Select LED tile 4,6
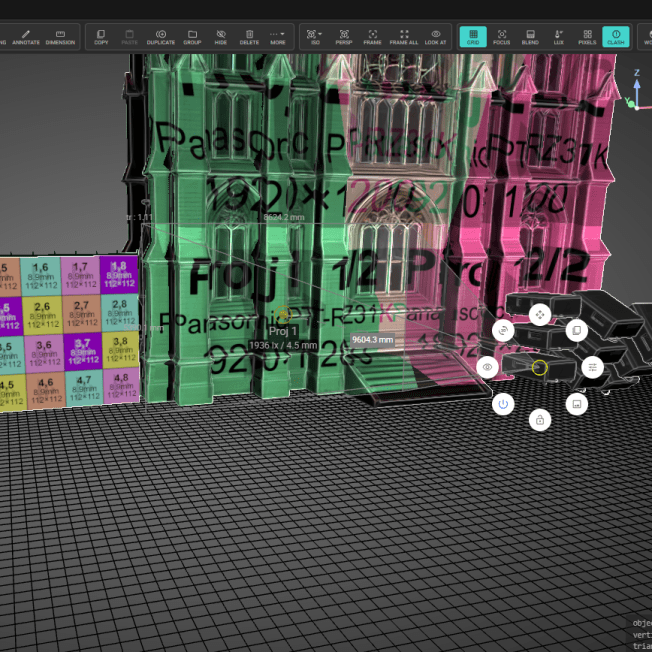Viewport: 652px width, 652px height. 47,390
